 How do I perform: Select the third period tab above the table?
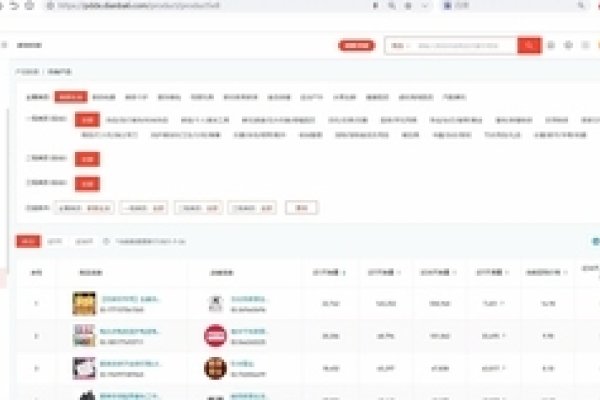pyautogui.click(x=84, y=241)
